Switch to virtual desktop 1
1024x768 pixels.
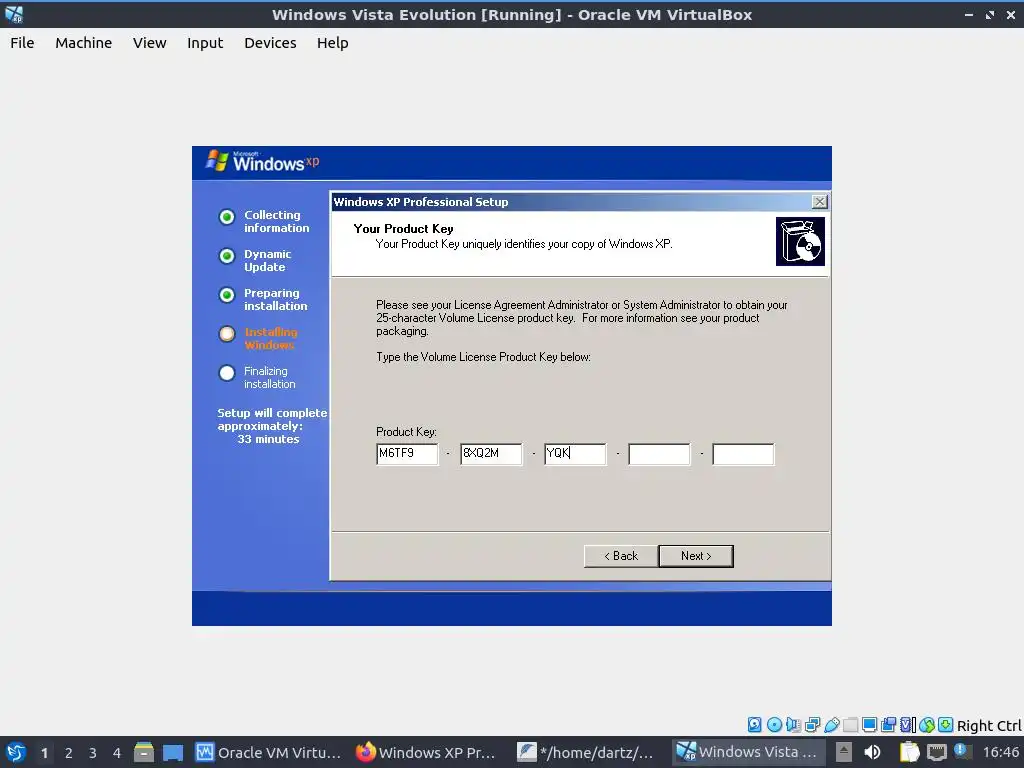[44, 752]
